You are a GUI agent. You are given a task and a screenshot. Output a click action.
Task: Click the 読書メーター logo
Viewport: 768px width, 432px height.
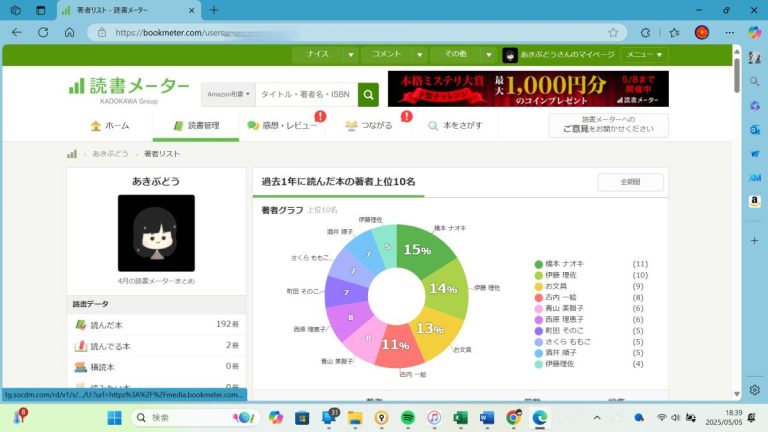(x=129, y=88)
